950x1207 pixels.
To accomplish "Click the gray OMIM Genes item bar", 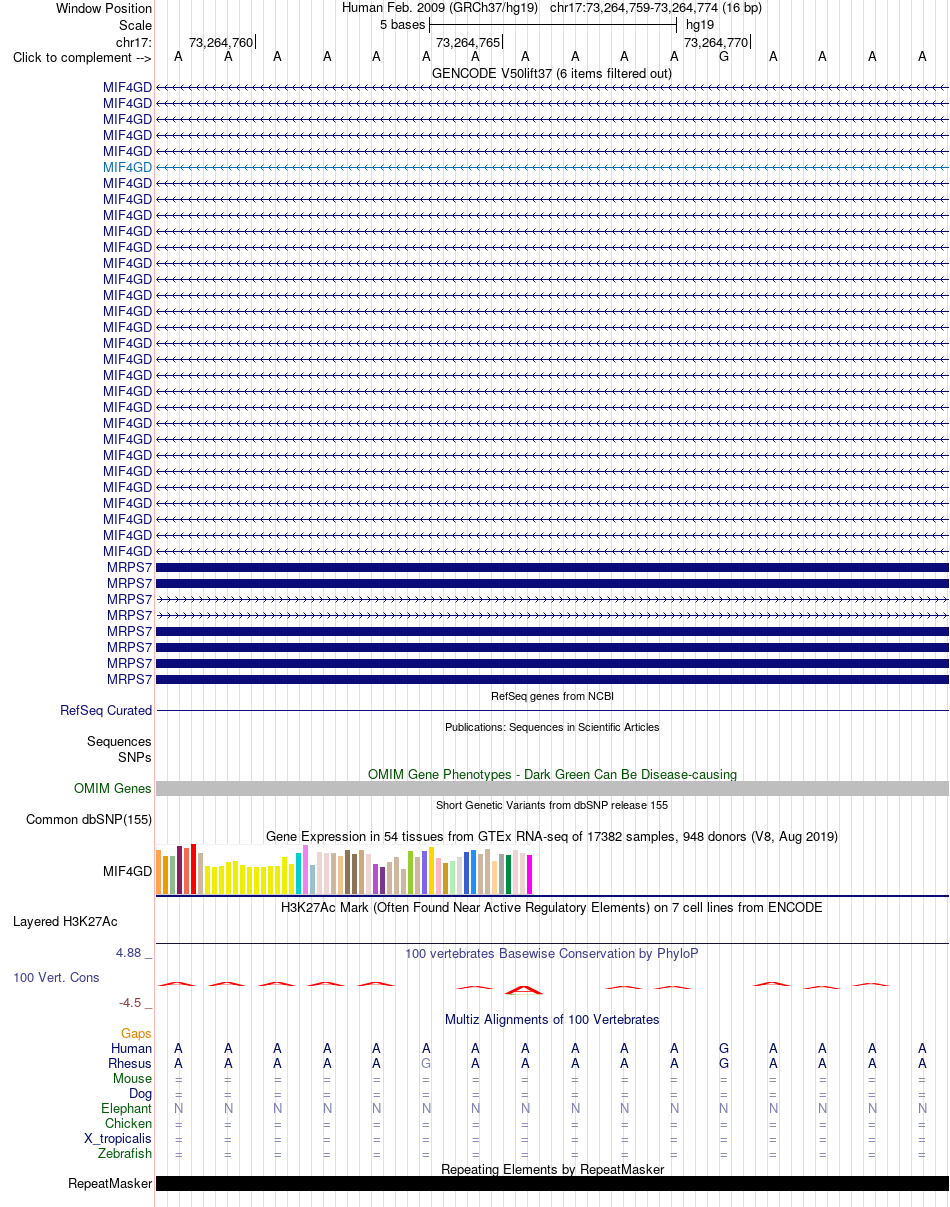I will point(552,789).
